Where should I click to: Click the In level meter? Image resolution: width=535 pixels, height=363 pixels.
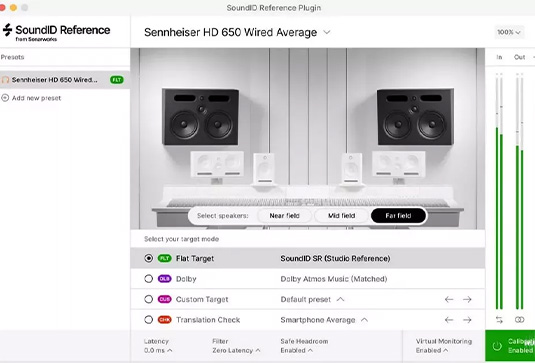(499, 191)
